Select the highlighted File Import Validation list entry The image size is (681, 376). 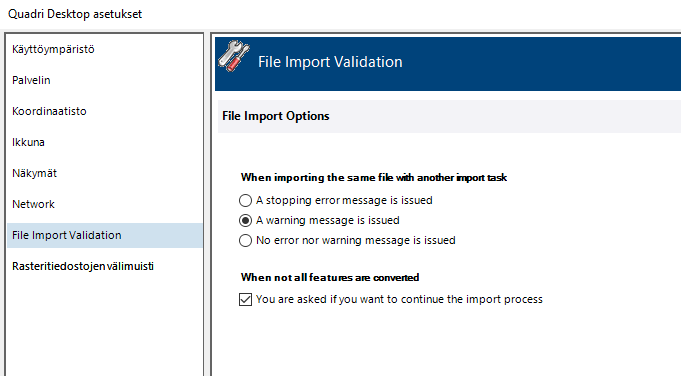coord(105,235)
